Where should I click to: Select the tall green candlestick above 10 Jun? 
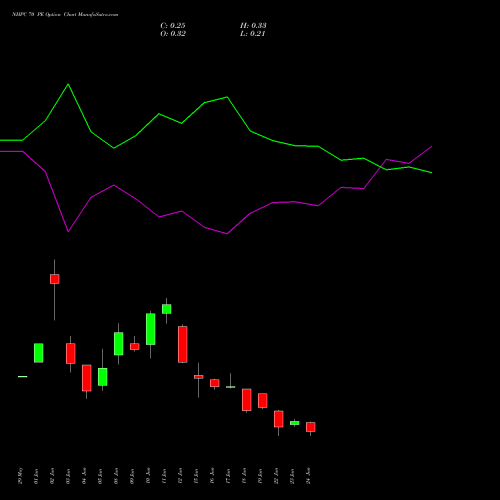coord(151,329)
